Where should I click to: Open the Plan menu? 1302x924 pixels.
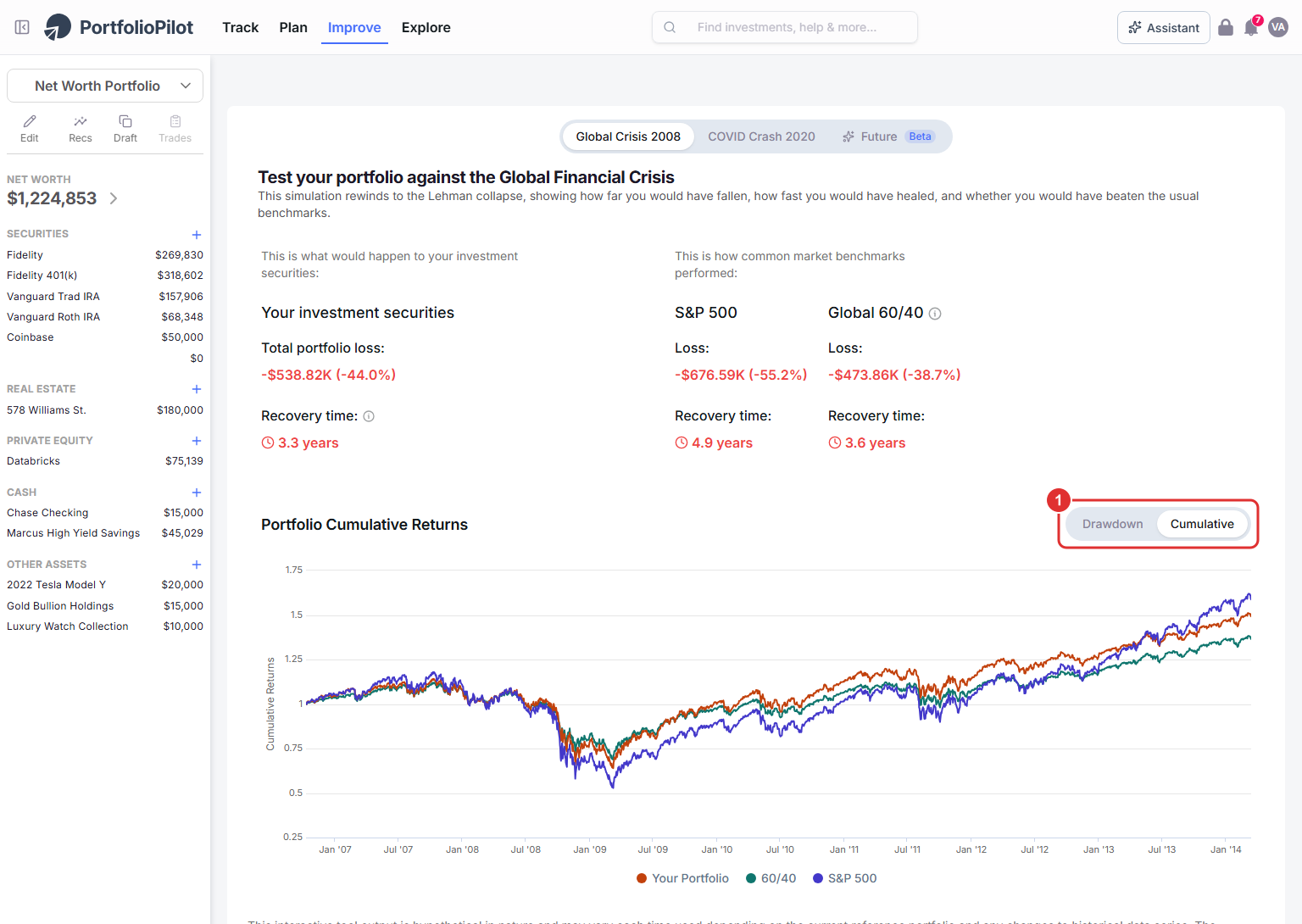point(293,27)
